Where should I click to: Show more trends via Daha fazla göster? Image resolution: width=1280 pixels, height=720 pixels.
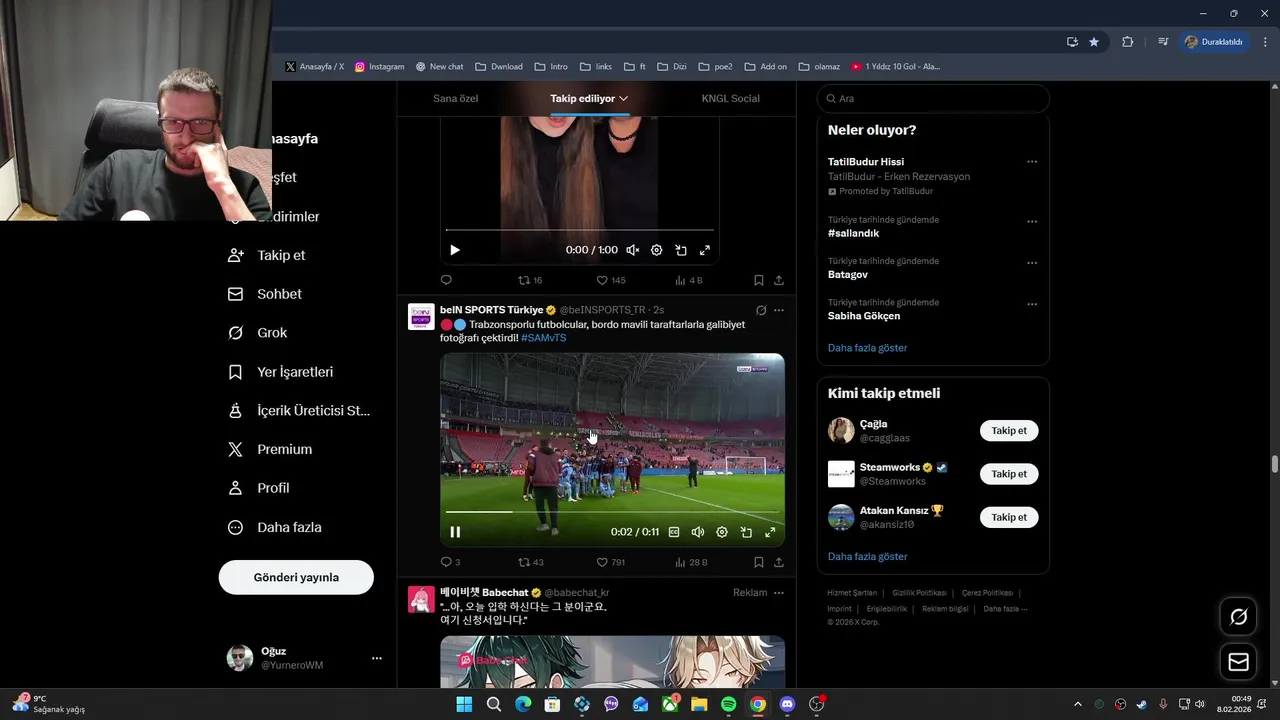[x=868, y=348]
